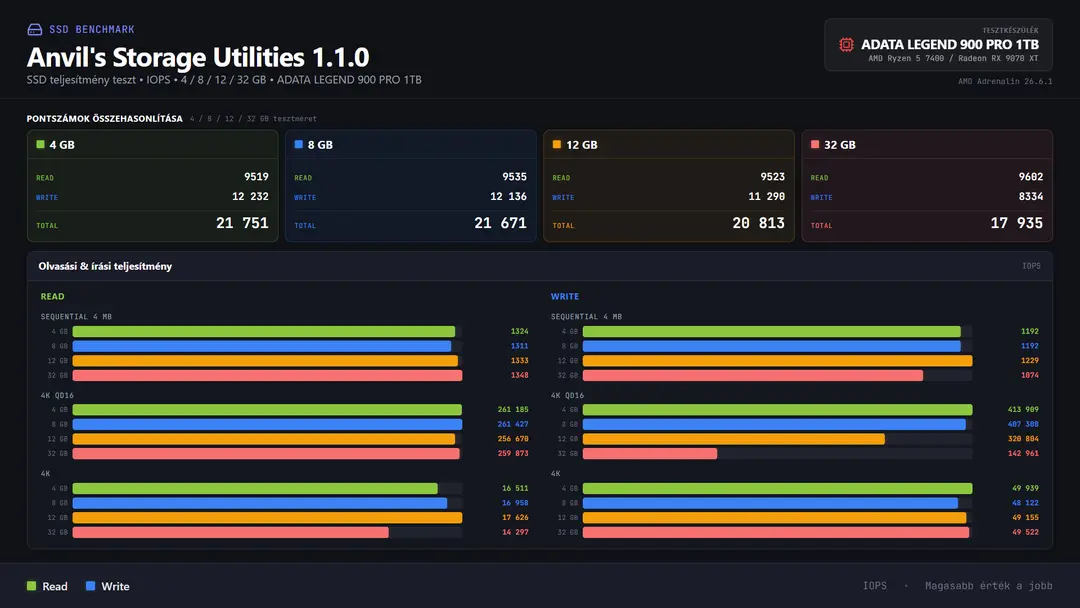
Task: Click the title "Anvil's Storage Utilities 1.1.0"
Action: (198, 57)
